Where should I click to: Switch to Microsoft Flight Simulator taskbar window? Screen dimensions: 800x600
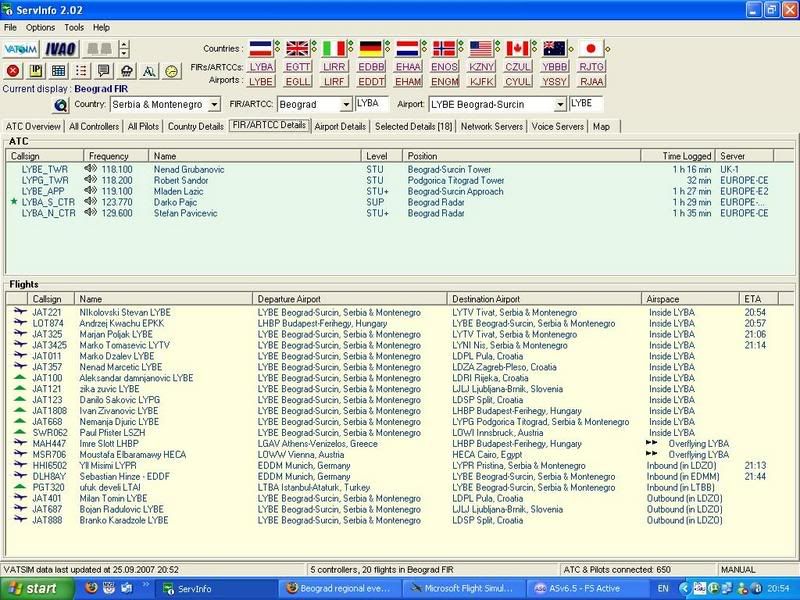click(463, 588)
